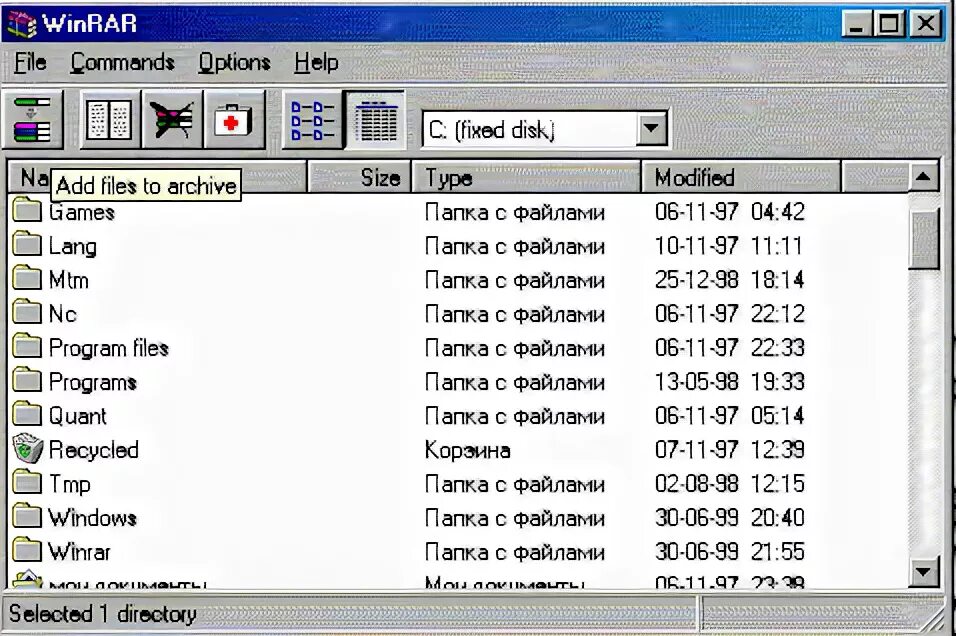Click the Mtm folder icon
This screenshot has height=636, width=956.
point(27,278)
